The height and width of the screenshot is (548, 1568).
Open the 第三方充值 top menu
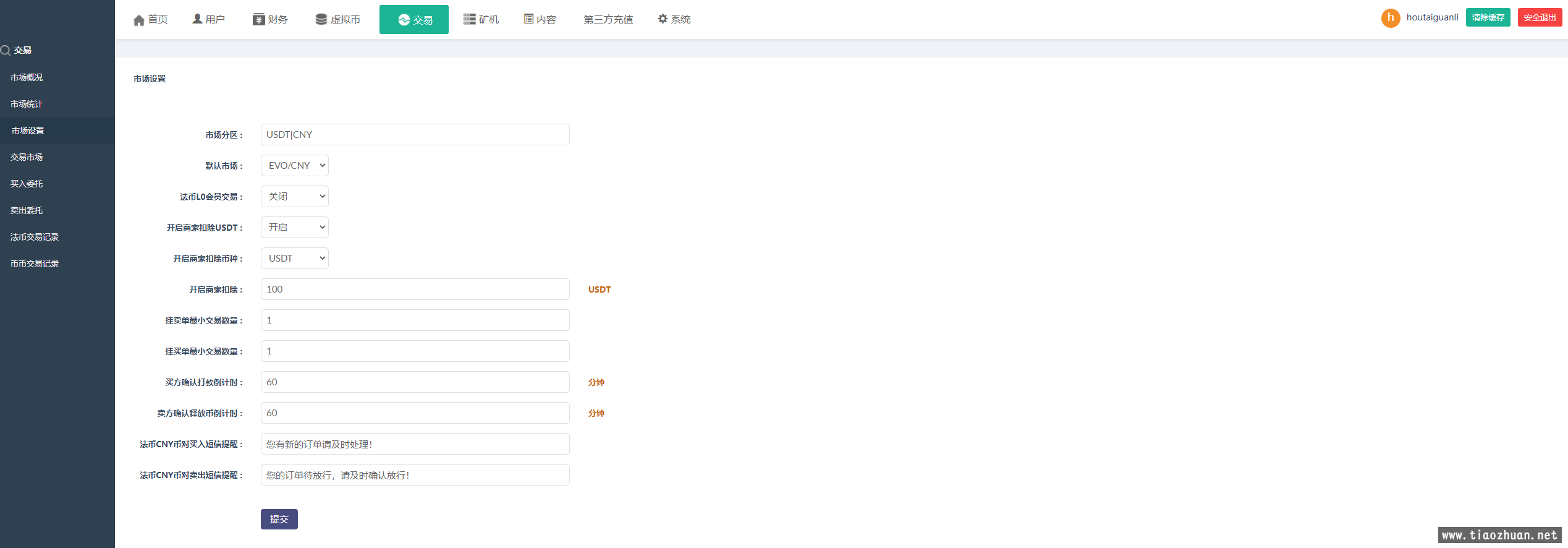[608, 20]
